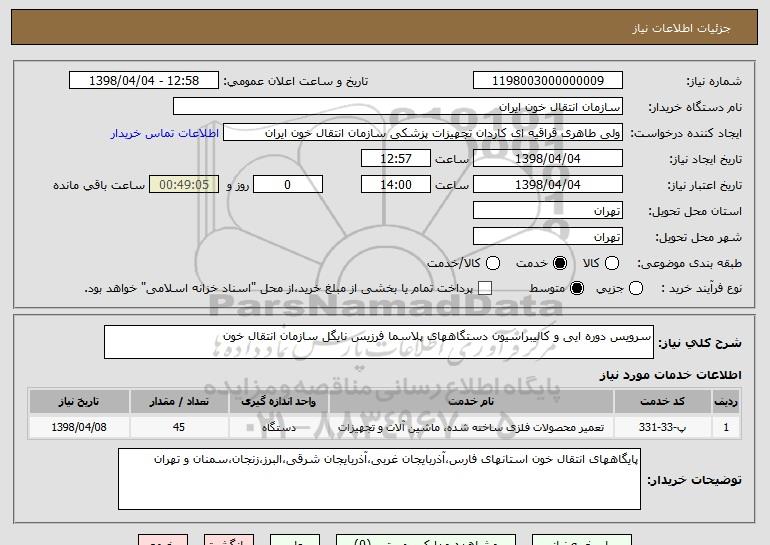The image size is (770, 545).
Task: Click the تعداد / مقدار column header
Action: pyautogui.click(x=179, y=402)
